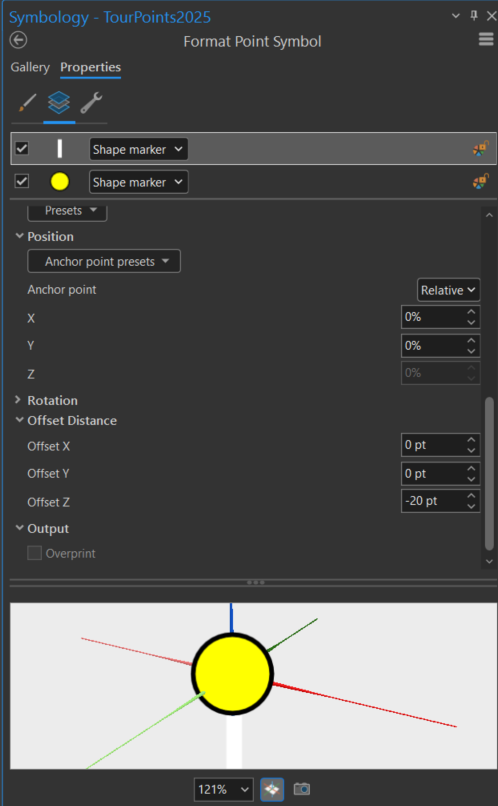Collapse the Offset Distance section
The width and height of the screenshot is (498, 806).
point(20,420)
